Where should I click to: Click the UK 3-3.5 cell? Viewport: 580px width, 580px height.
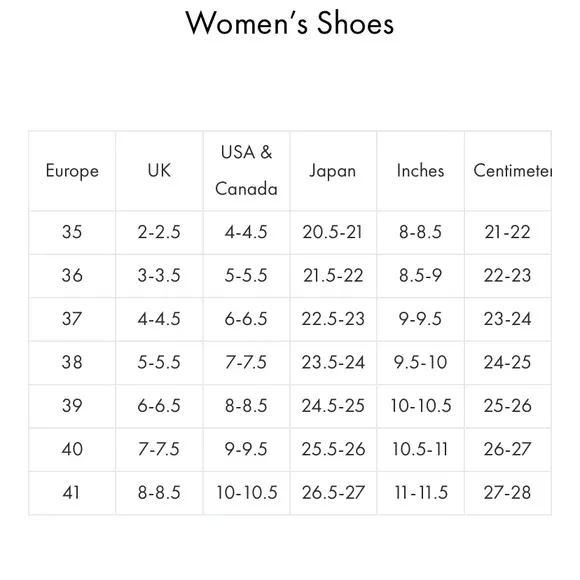pos(159,276)
